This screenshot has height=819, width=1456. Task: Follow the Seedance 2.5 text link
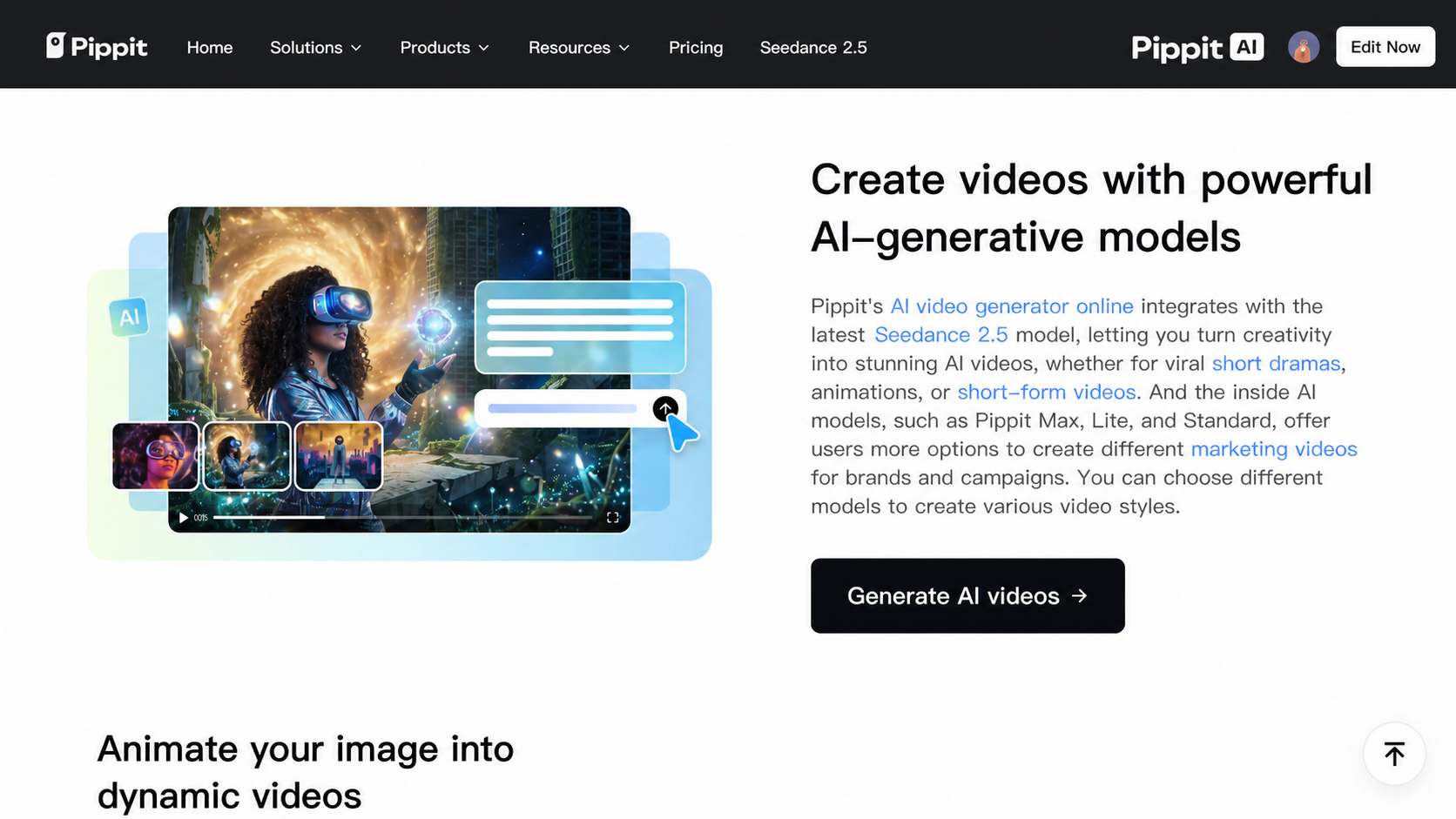pyautogui.click(x=941, y=335)
